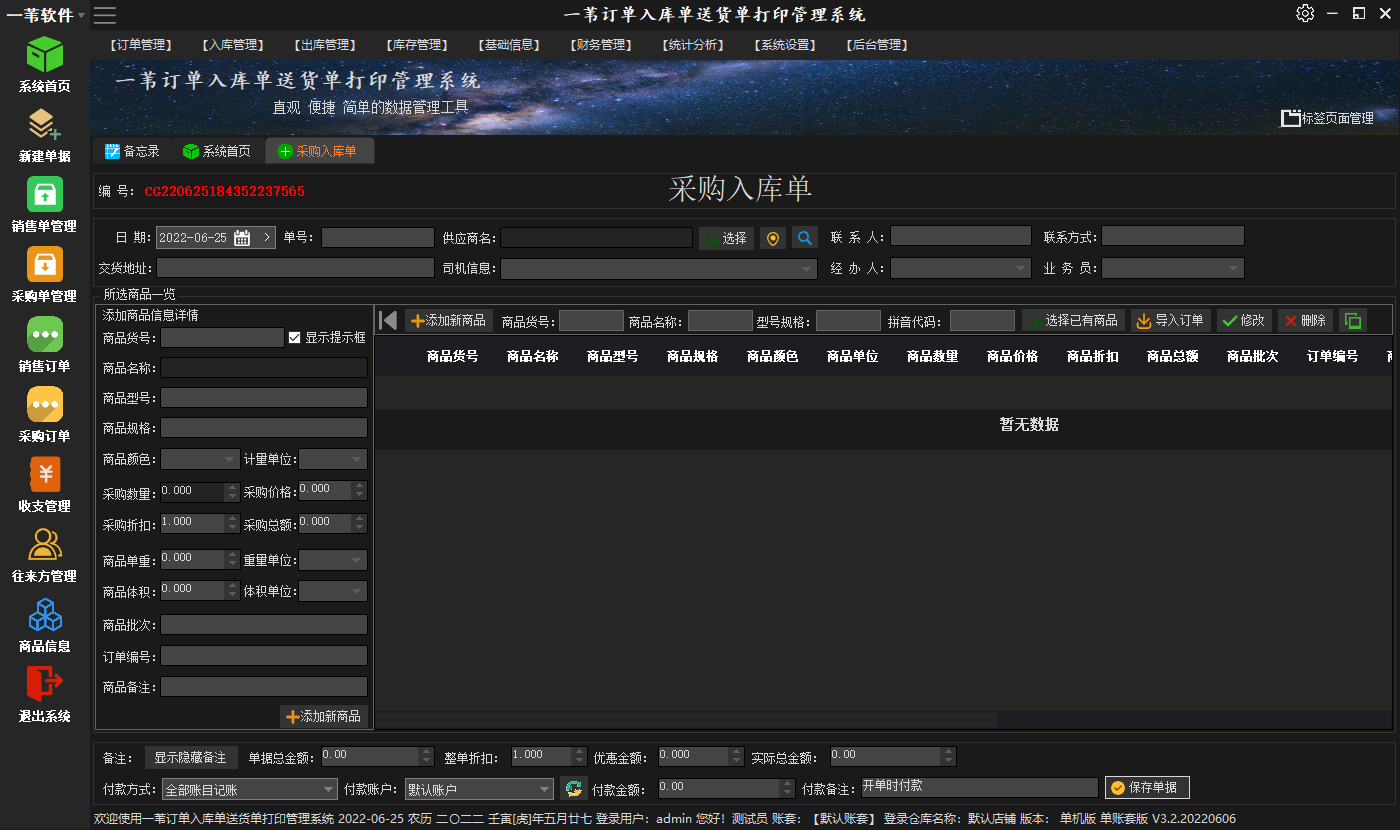Switch to the 备忘录 tab

[132, 151]
